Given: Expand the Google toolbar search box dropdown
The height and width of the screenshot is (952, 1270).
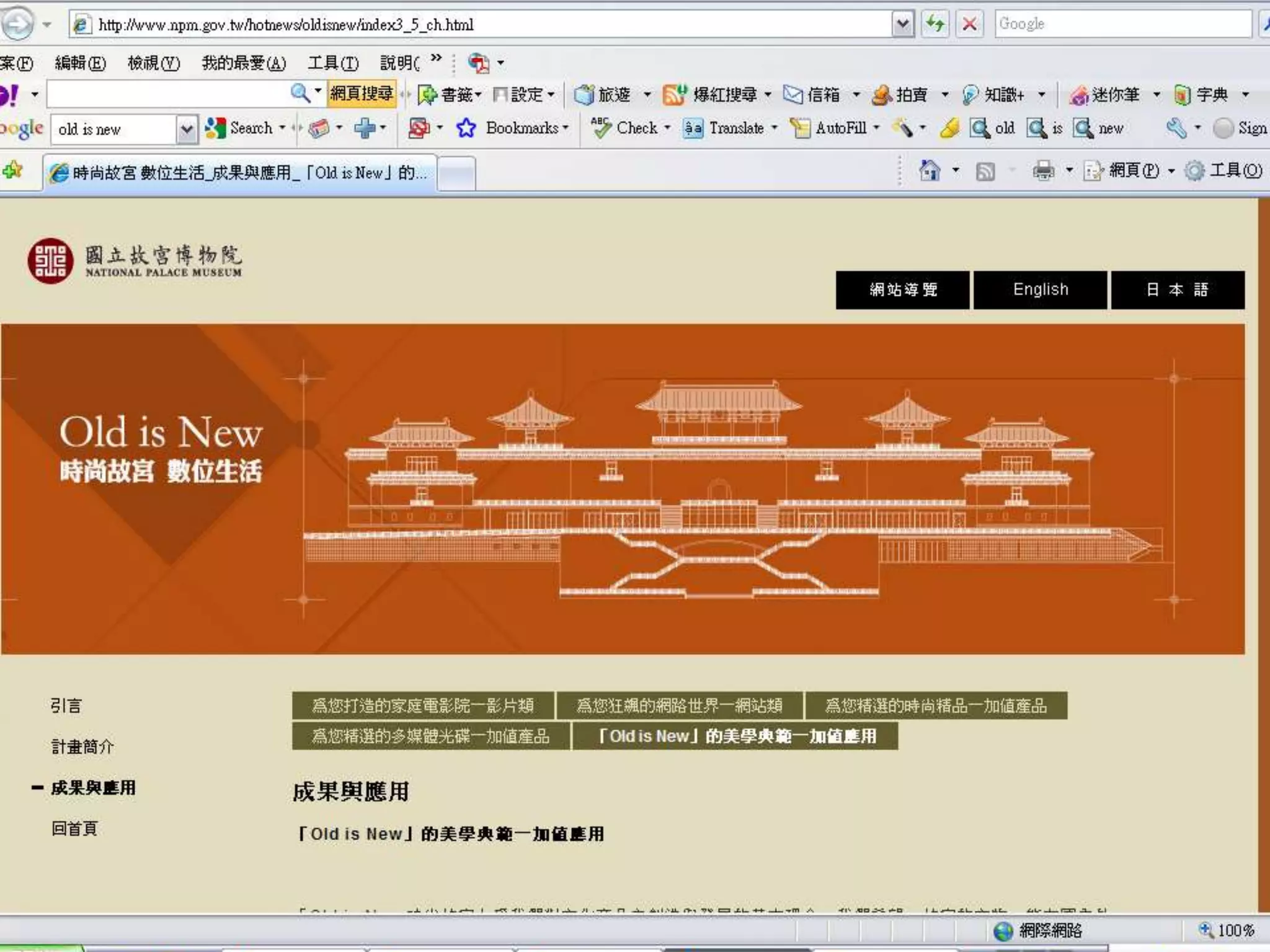Looking at the screenshot, I should (186, 130).
